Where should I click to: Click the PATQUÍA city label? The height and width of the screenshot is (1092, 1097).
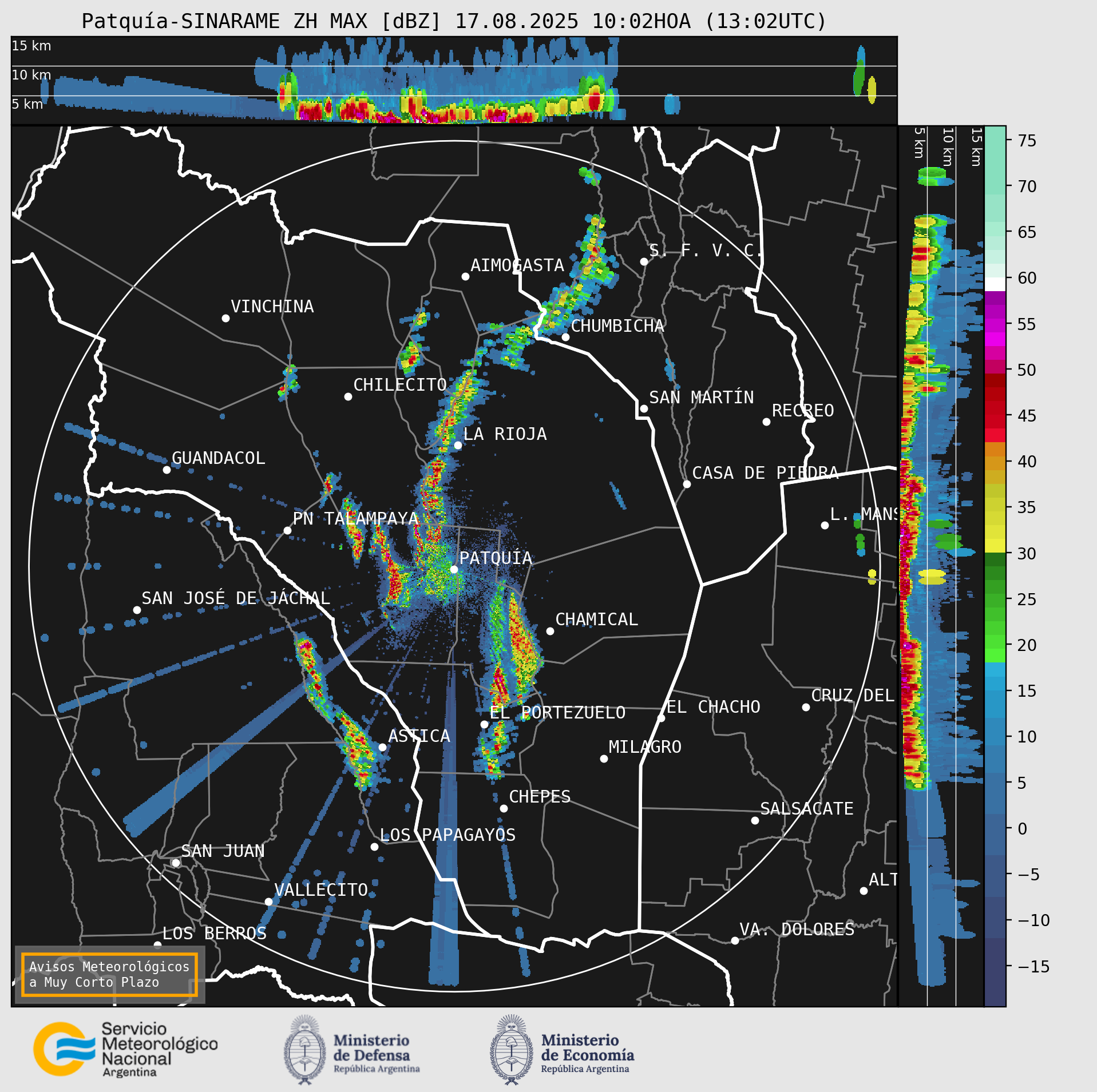click(x=496, y=558)
